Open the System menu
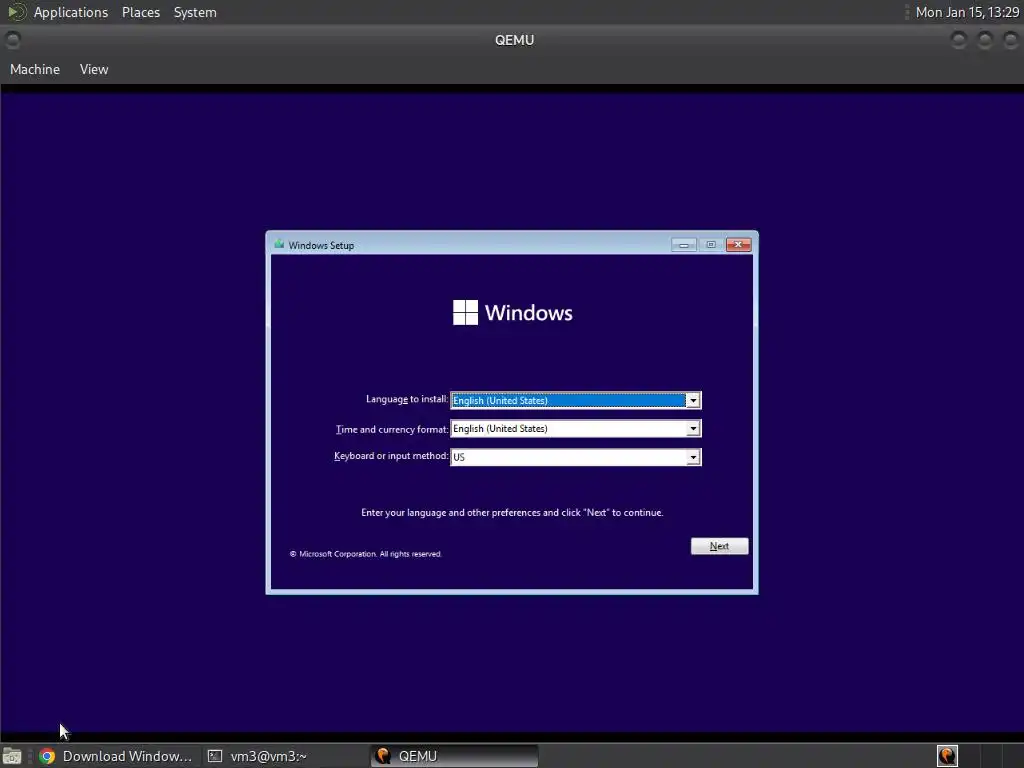 point(195,12)
